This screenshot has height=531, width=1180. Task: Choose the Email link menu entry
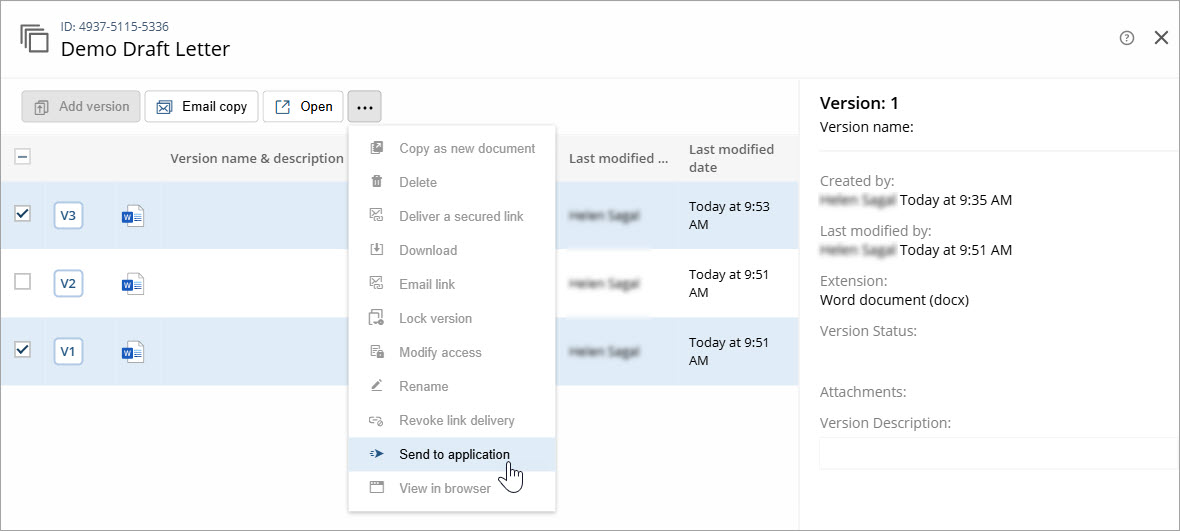(x=452, y=284)
